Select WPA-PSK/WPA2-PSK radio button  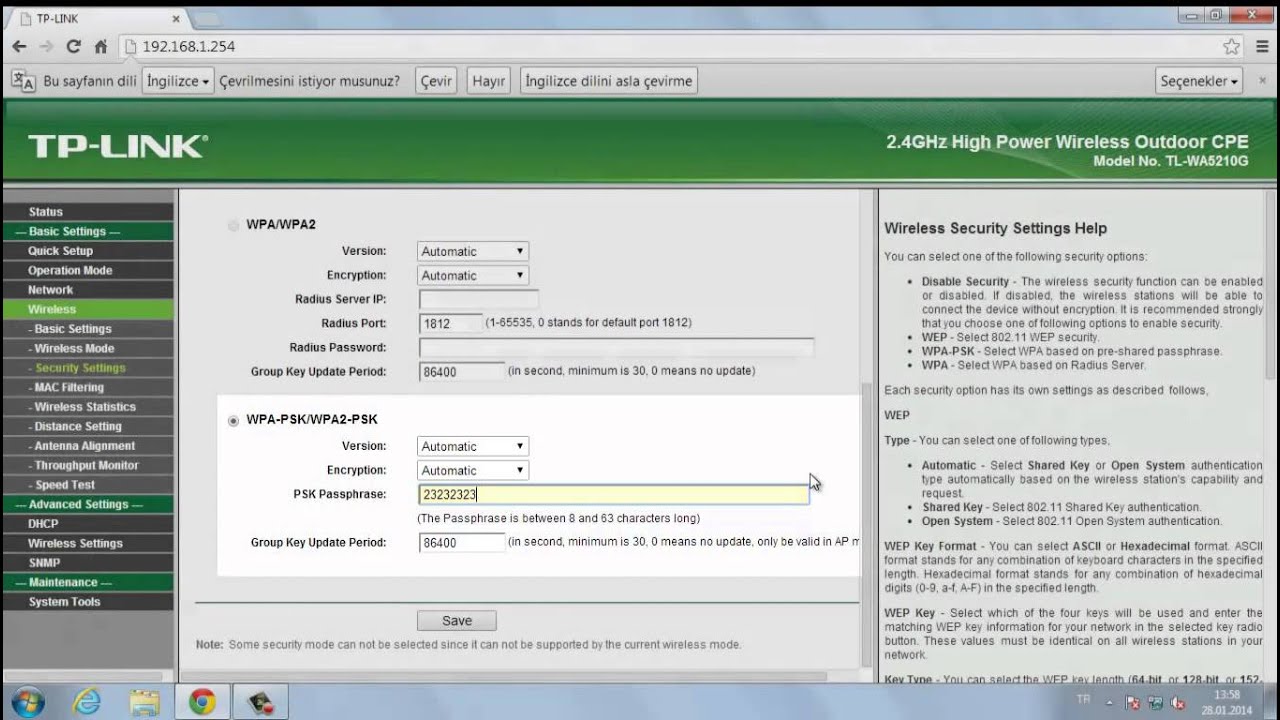click(x=234, y=420)
